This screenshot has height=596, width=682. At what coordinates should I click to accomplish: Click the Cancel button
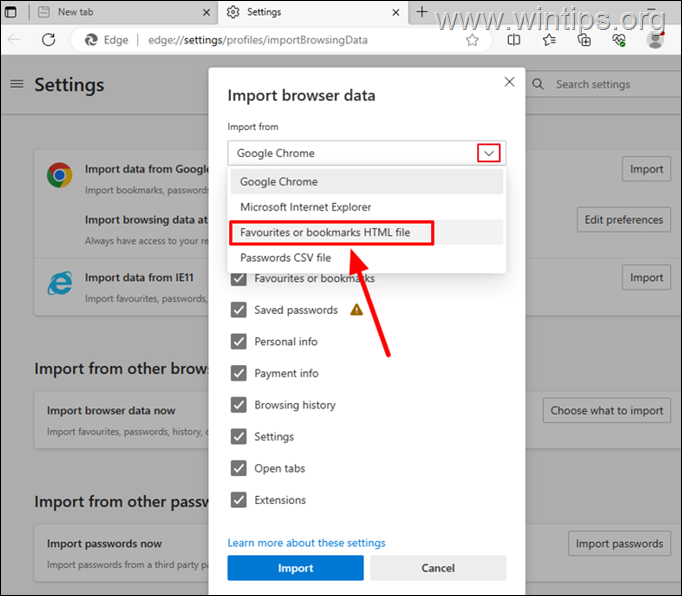438,568
